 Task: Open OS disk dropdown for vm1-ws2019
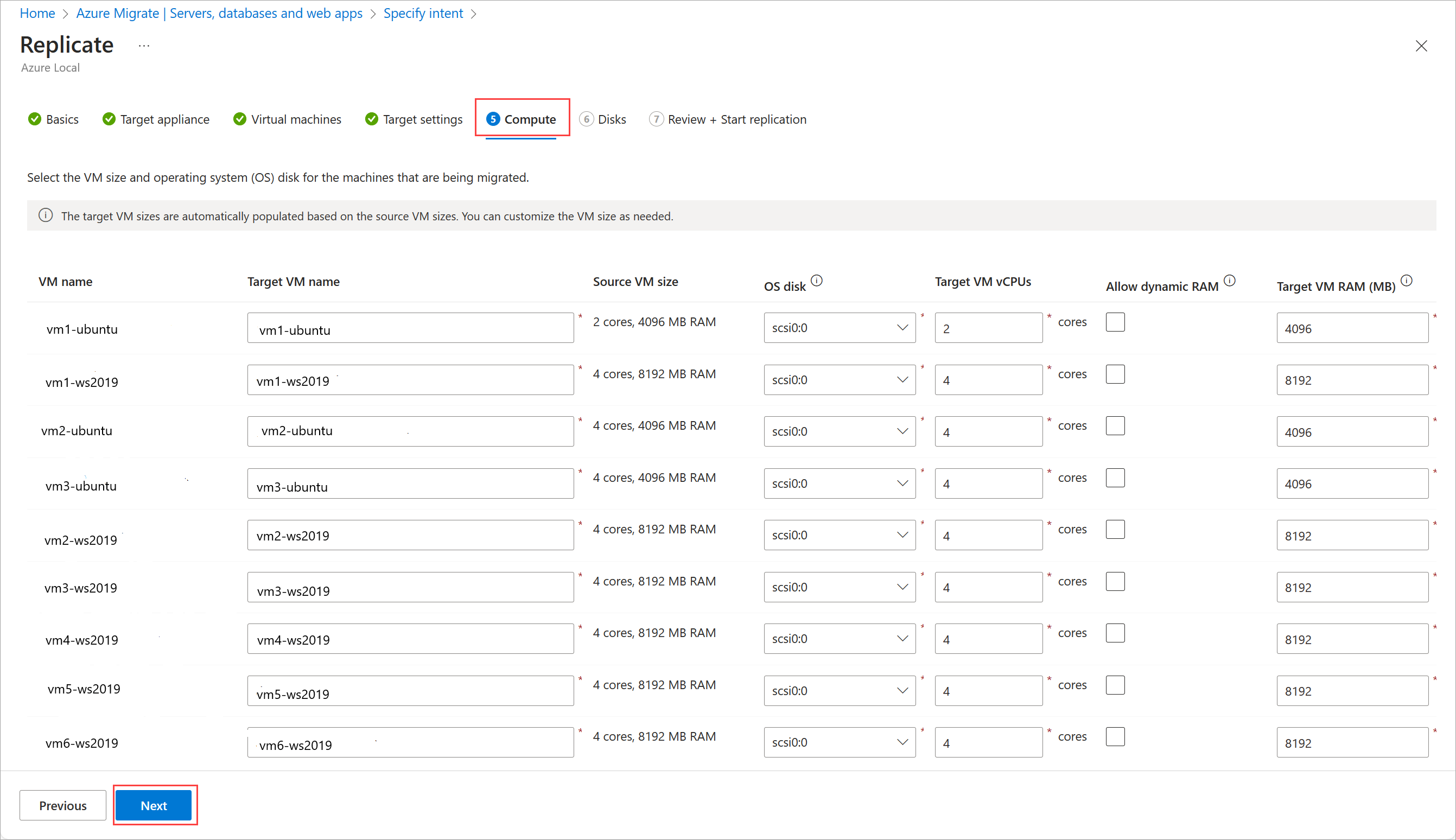tap(840, 380)
